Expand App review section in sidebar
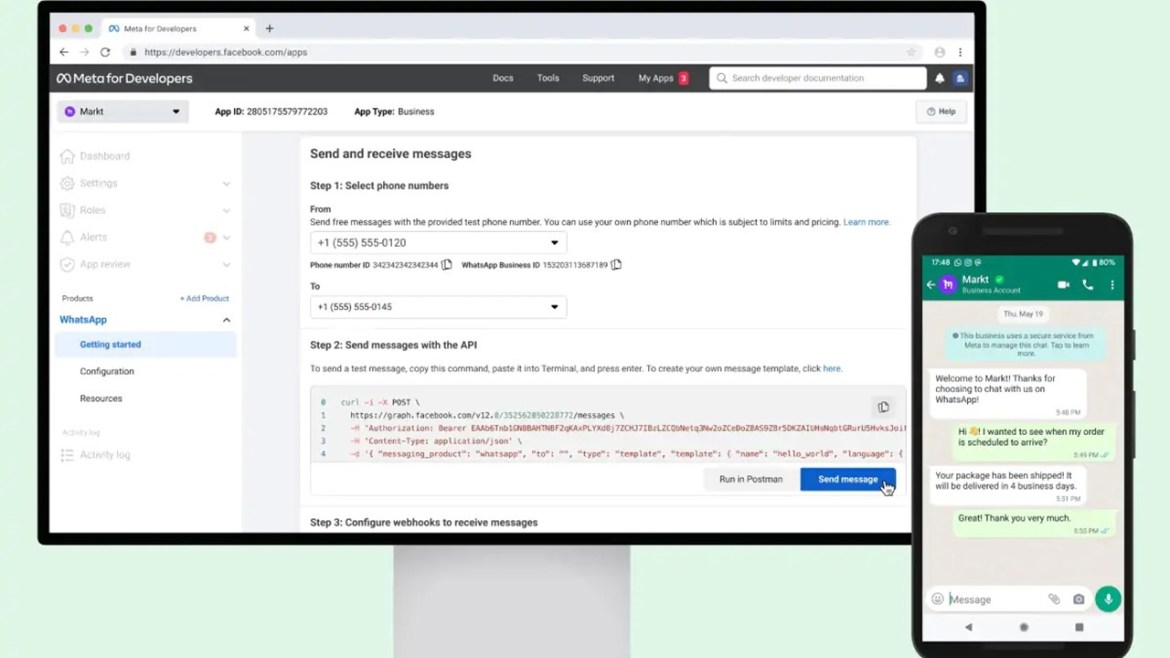The width and height of the screenshot is (1170, 658). [226, 265]
